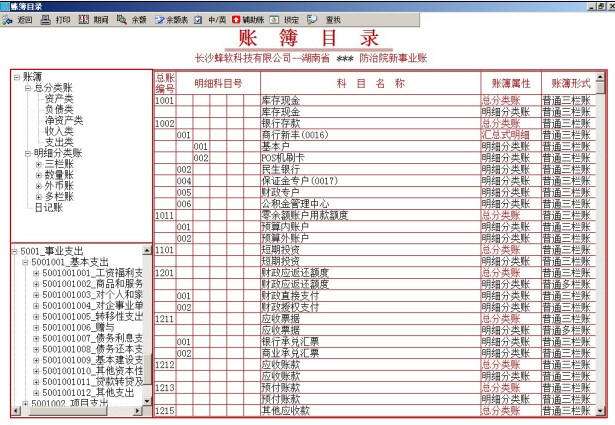Screen dimensions: 615x425
Task: Select 支出类 in the ledger tree
Action: click(x=59, y=142)
